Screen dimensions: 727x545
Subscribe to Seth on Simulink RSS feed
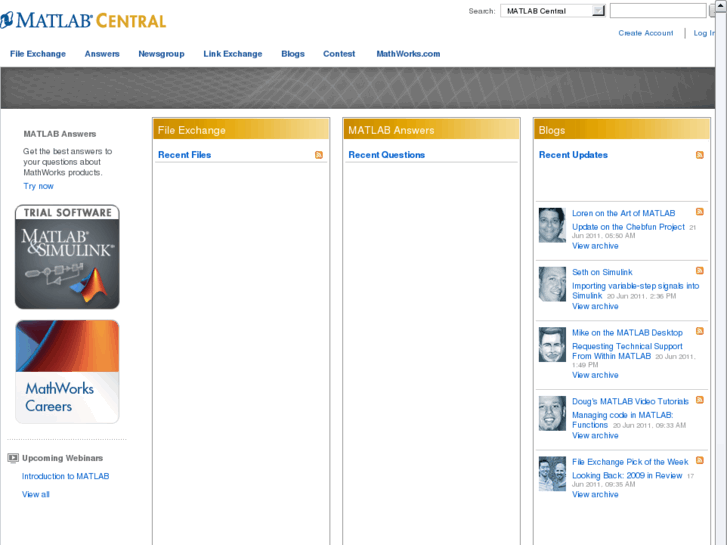click(x=700, y=271)
